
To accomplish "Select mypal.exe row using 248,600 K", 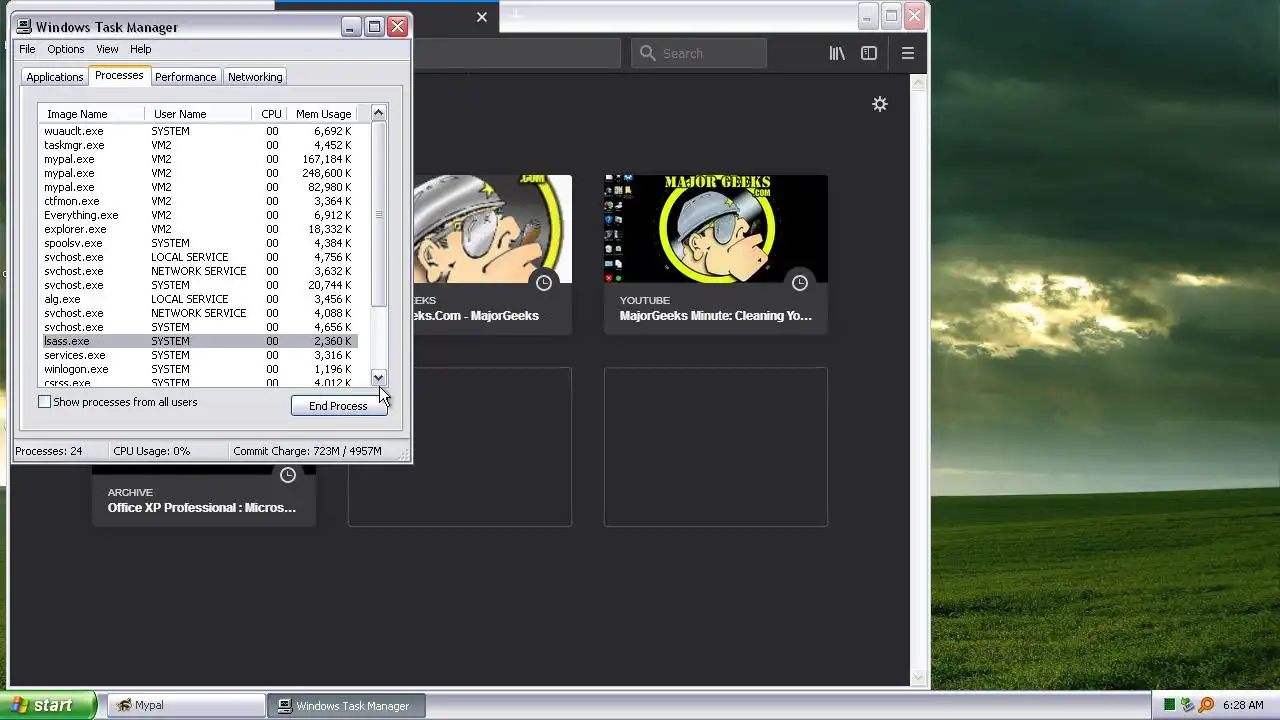I will 198,173.
